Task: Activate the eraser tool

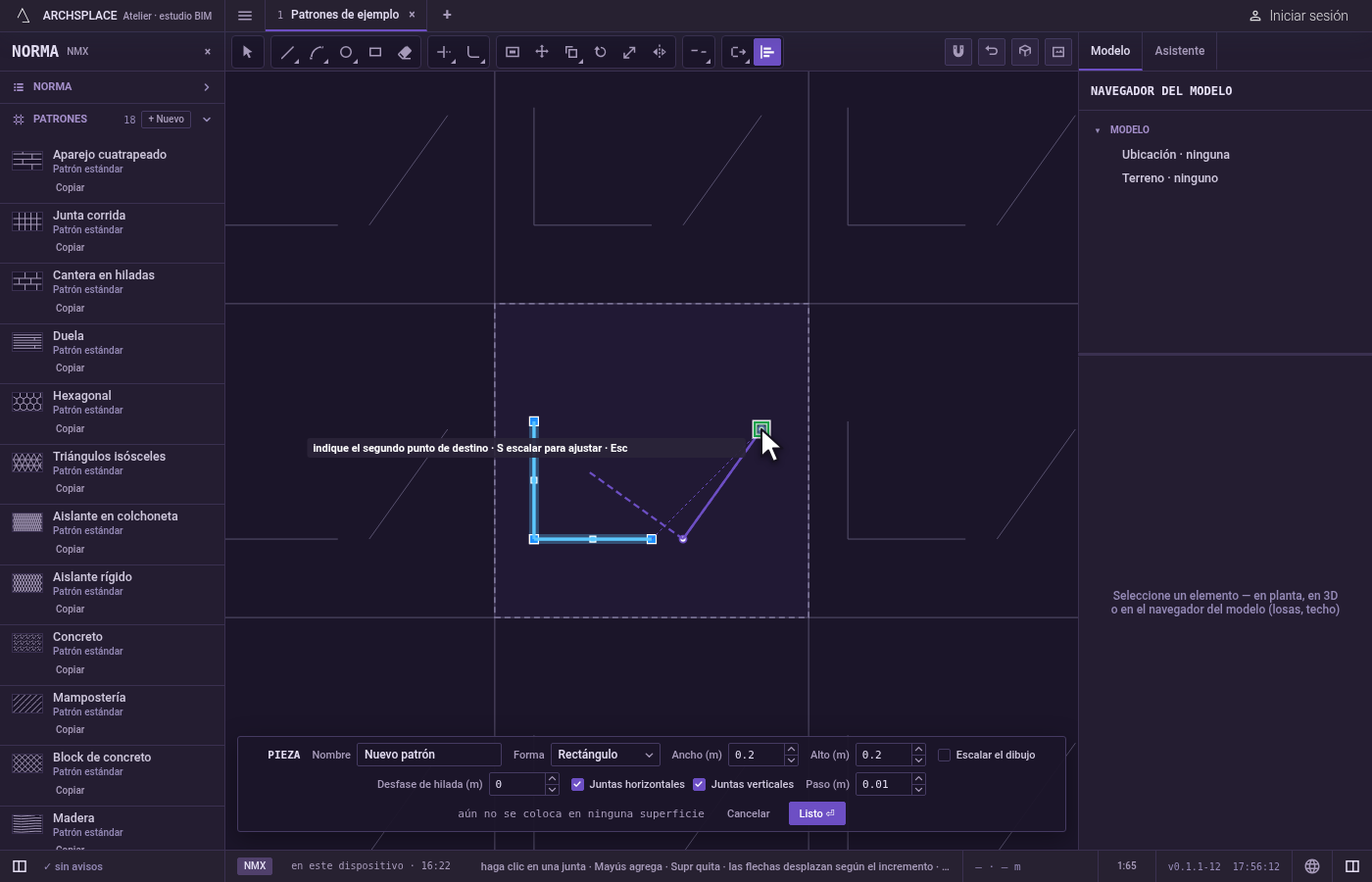Action: (405, 52)
